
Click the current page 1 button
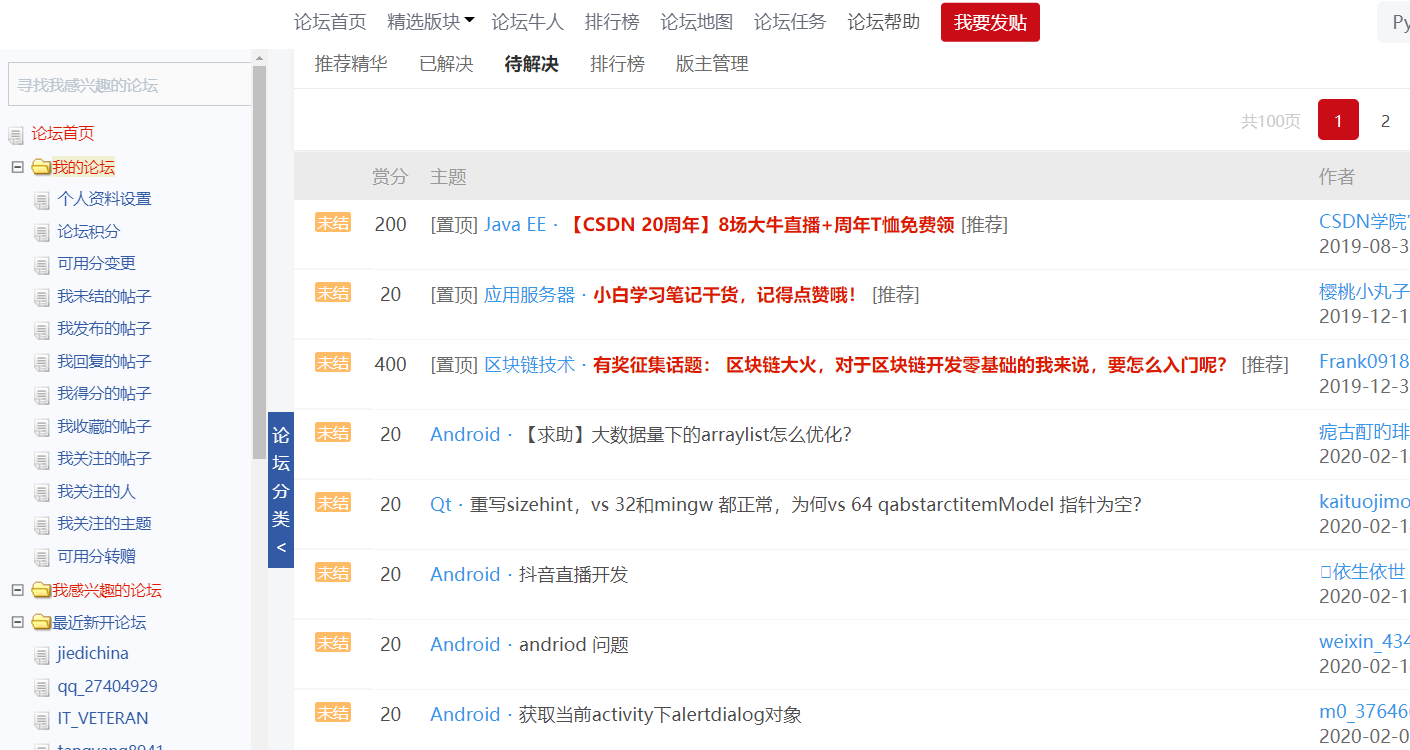[1338, 120]
